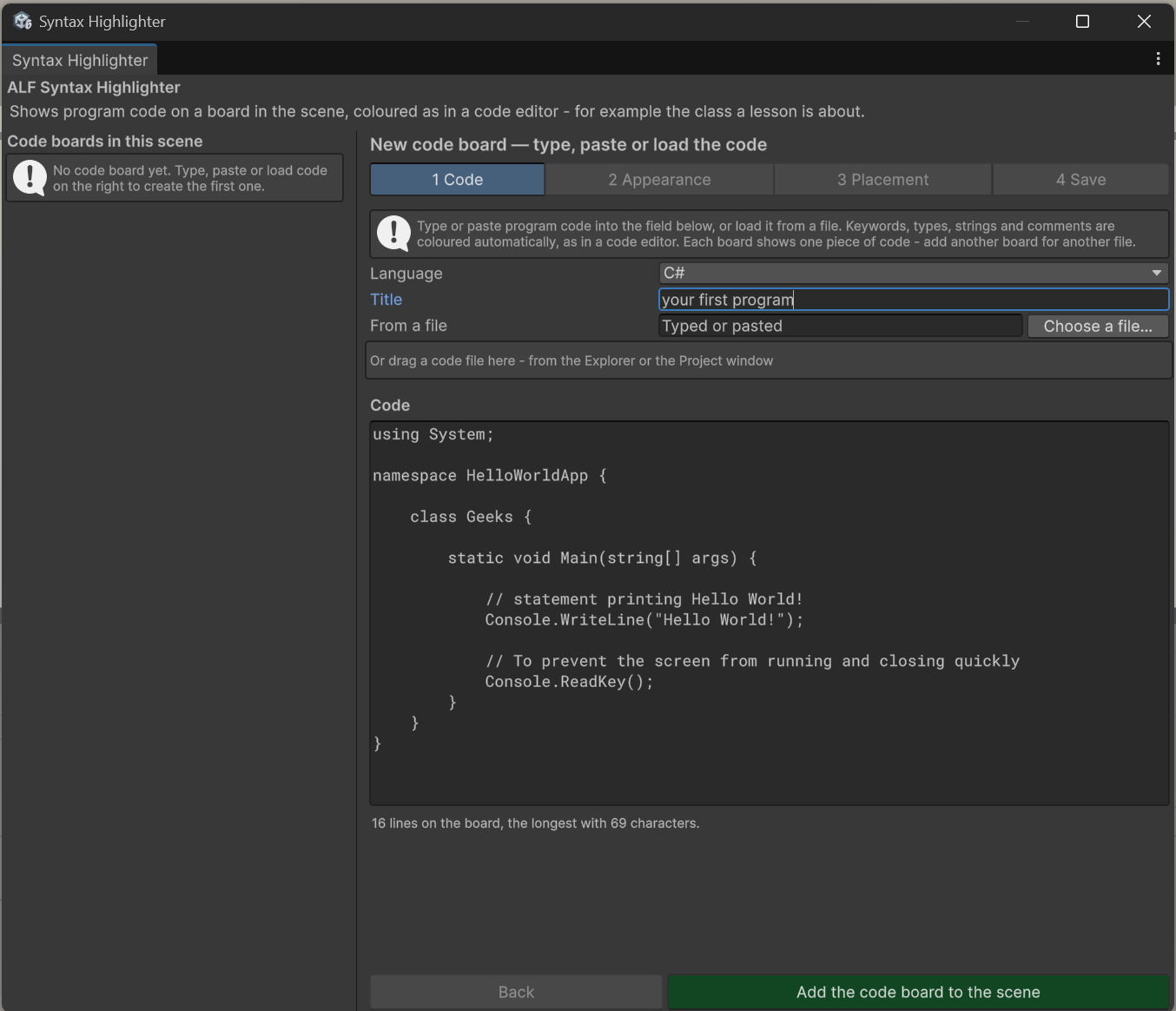Click the "using System;" code line

click(433, 434)
